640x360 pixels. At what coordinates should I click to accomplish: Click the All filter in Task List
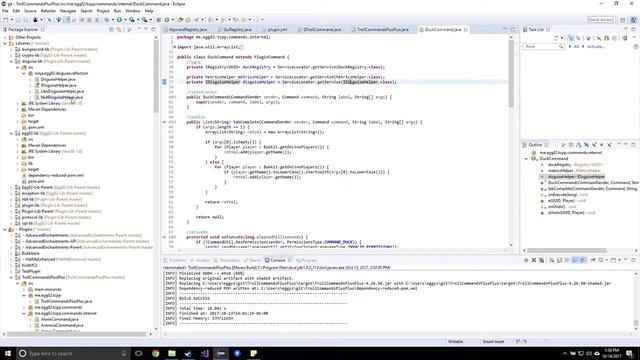tap(577, 47)
